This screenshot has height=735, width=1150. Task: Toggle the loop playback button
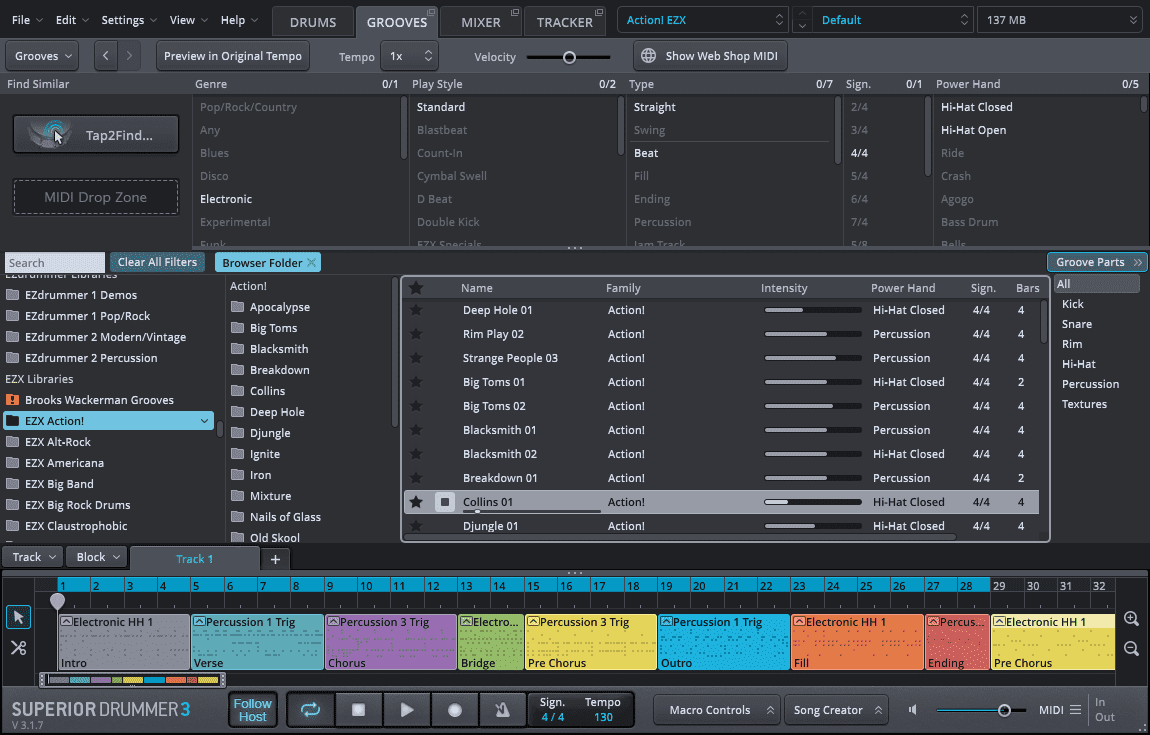pyautogui.click(x=310, y=709)
